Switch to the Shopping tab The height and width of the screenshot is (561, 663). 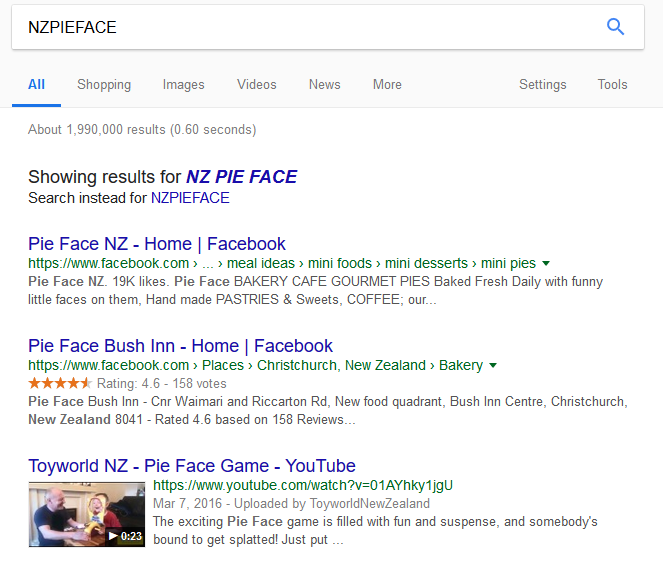pos(104,85)
